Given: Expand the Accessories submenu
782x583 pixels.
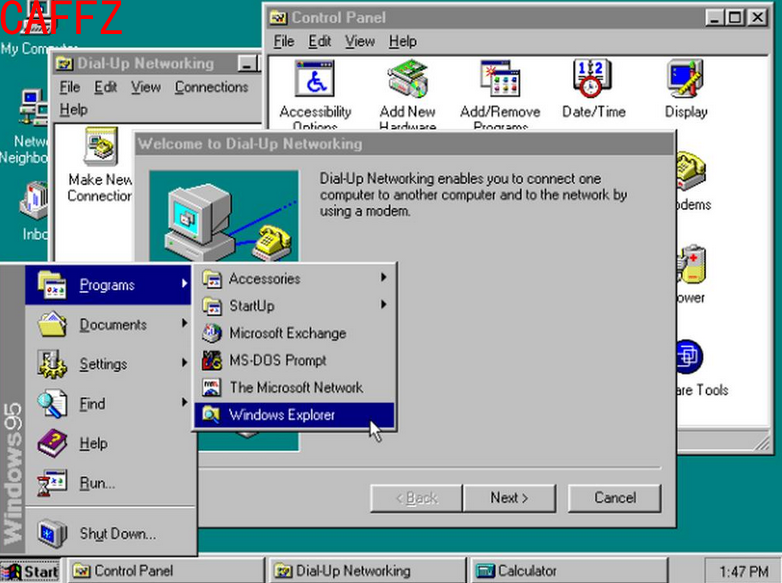Looking at the screenshot, I should pyautogui.click(x=264, y=279).
